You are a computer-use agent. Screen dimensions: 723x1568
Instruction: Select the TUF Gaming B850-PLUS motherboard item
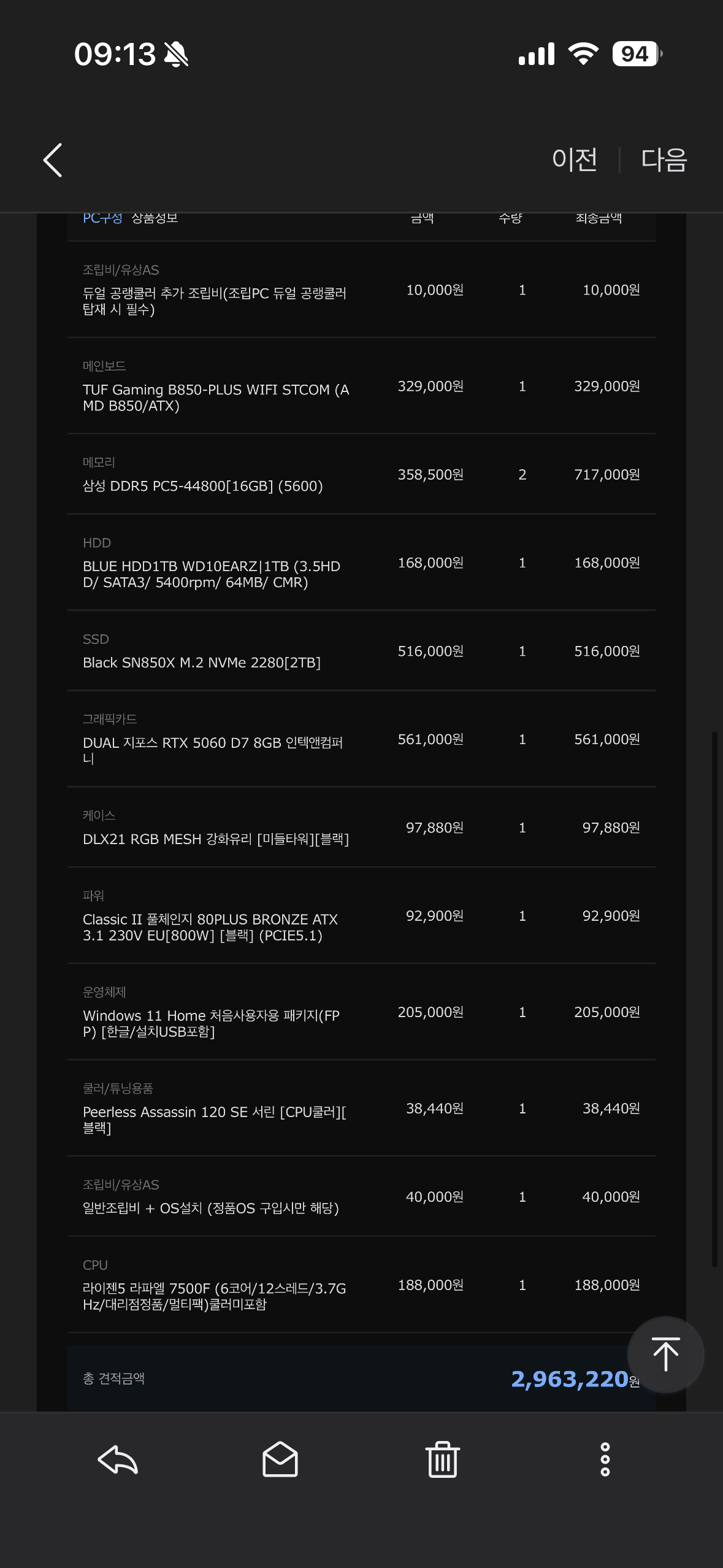tap(216, 398)
